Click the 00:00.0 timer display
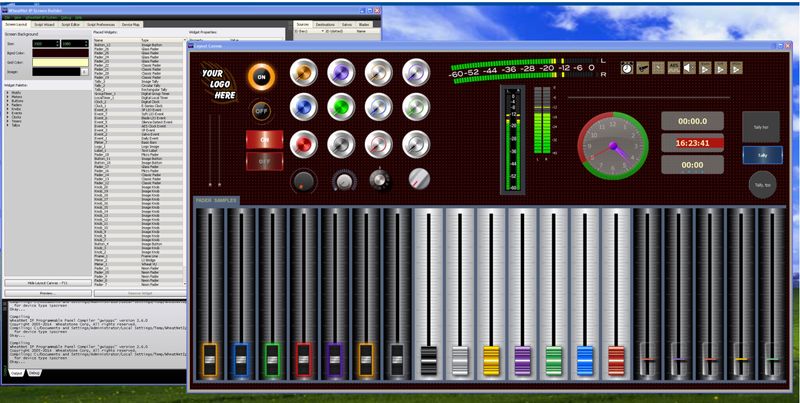The height and width of the screenshot is (403, 800). pyautogui.click(x=692, y=121)
